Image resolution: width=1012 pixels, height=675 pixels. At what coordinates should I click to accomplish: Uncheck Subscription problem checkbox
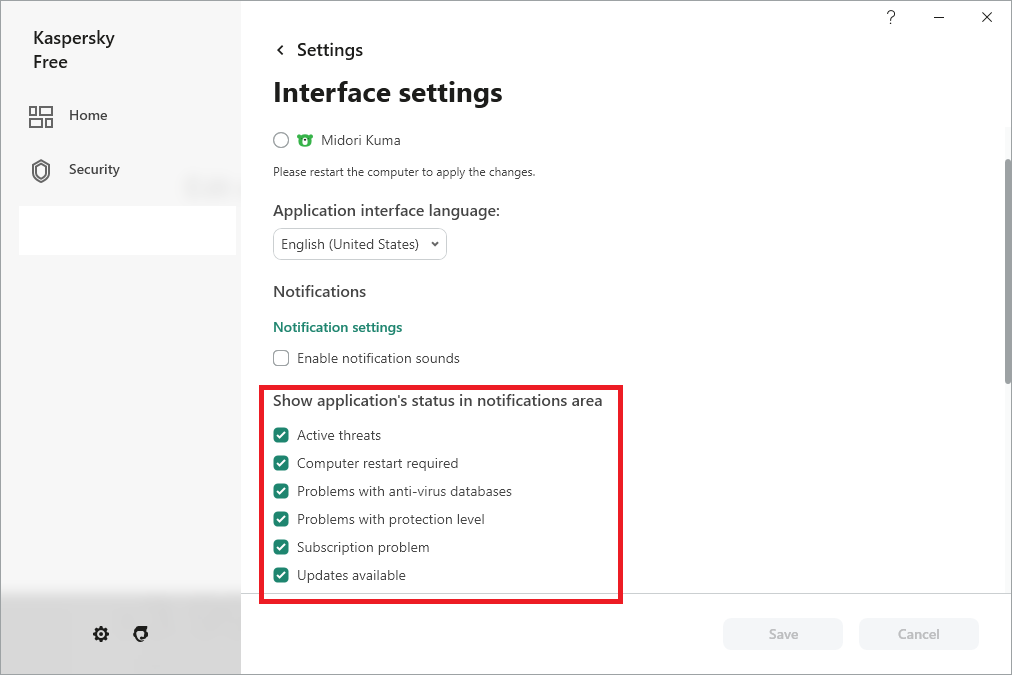[x=281, y=547]
